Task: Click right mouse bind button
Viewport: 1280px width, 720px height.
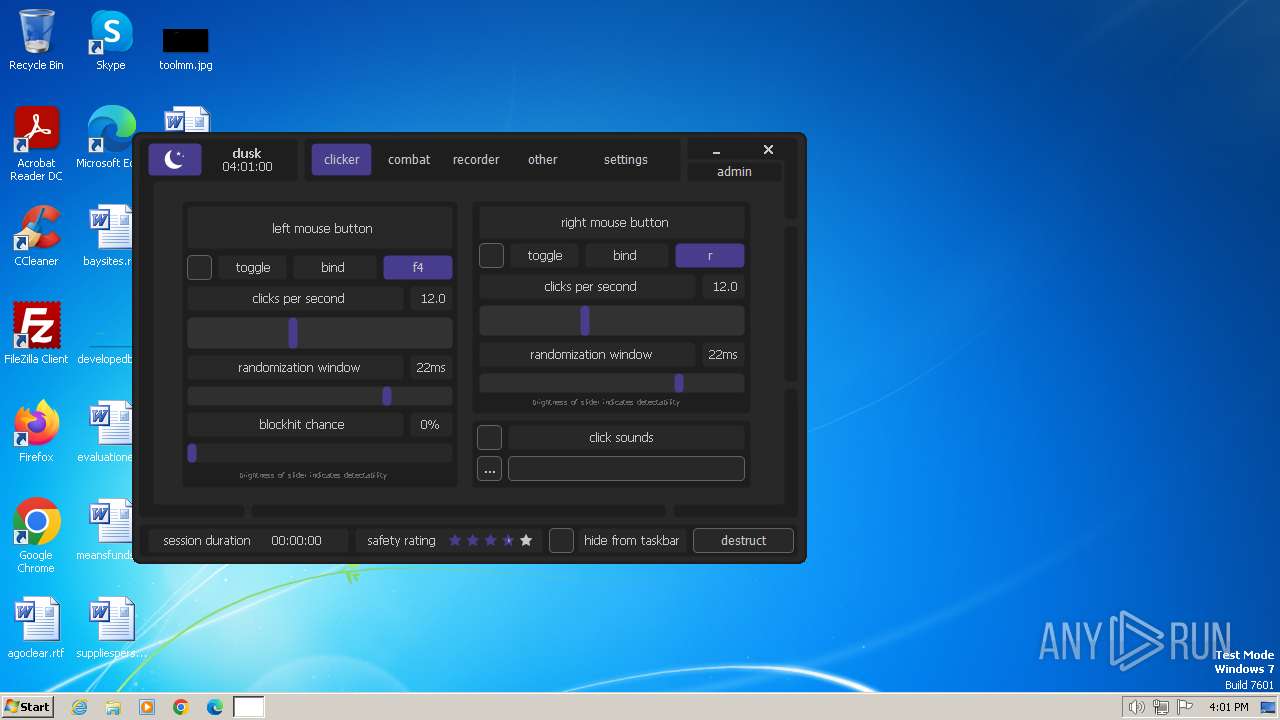Action: [x=625, y=255]
